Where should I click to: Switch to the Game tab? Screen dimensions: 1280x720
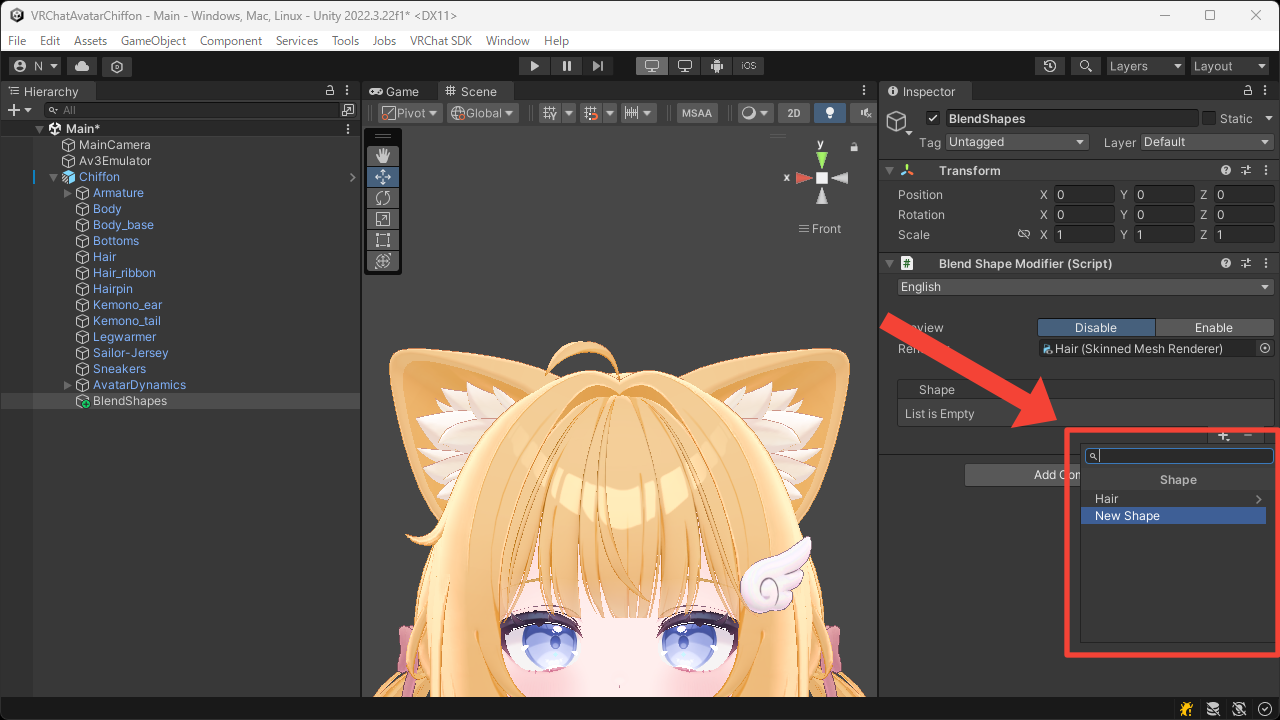[396, 91]
